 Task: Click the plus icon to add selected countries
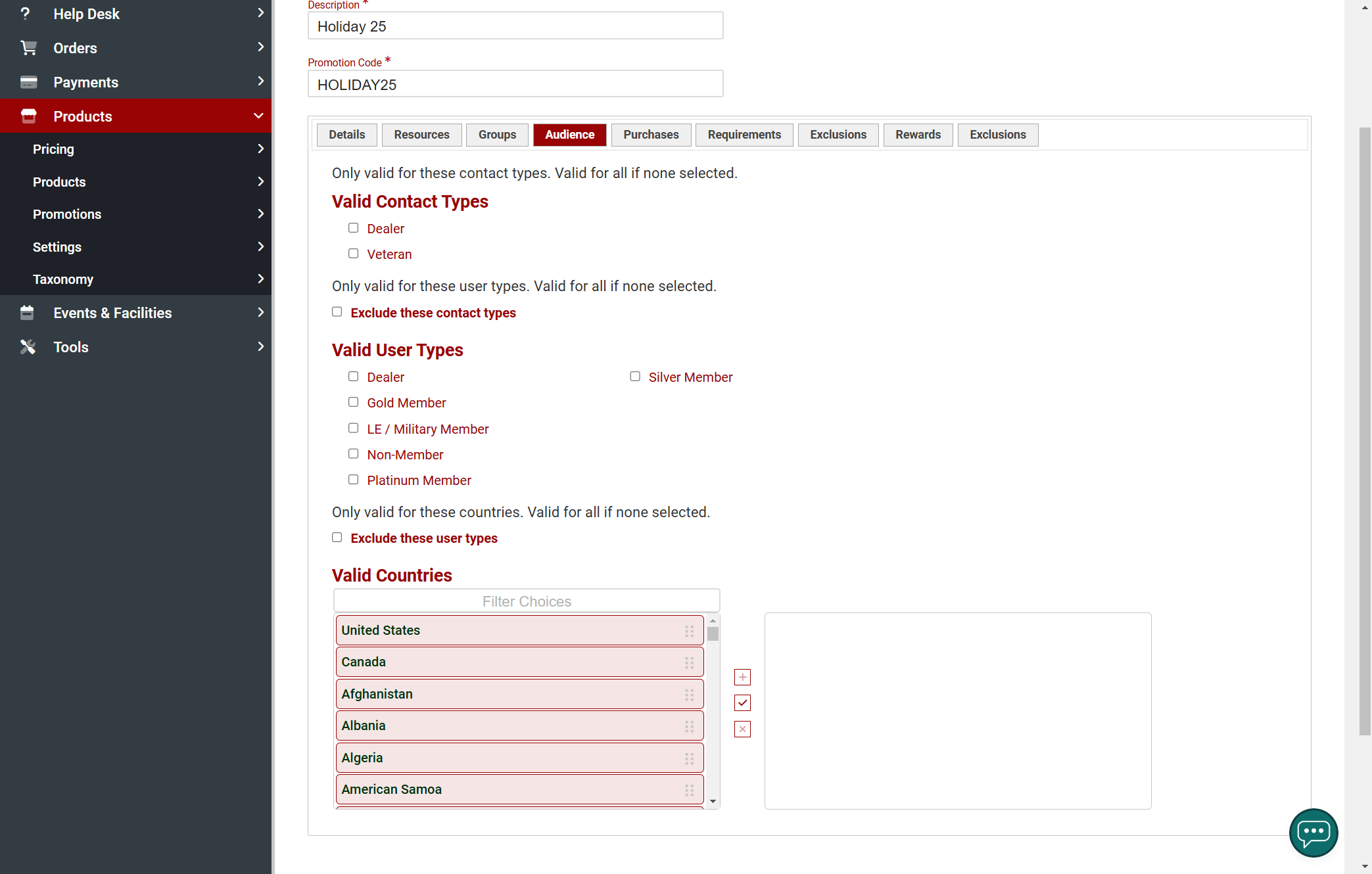(x=742, y=677)
